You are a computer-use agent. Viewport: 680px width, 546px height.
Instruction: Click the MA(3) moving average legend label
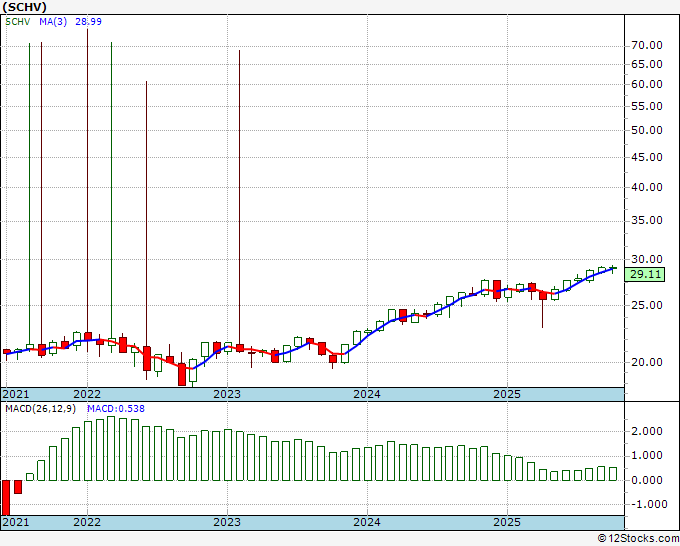(53, 21)
